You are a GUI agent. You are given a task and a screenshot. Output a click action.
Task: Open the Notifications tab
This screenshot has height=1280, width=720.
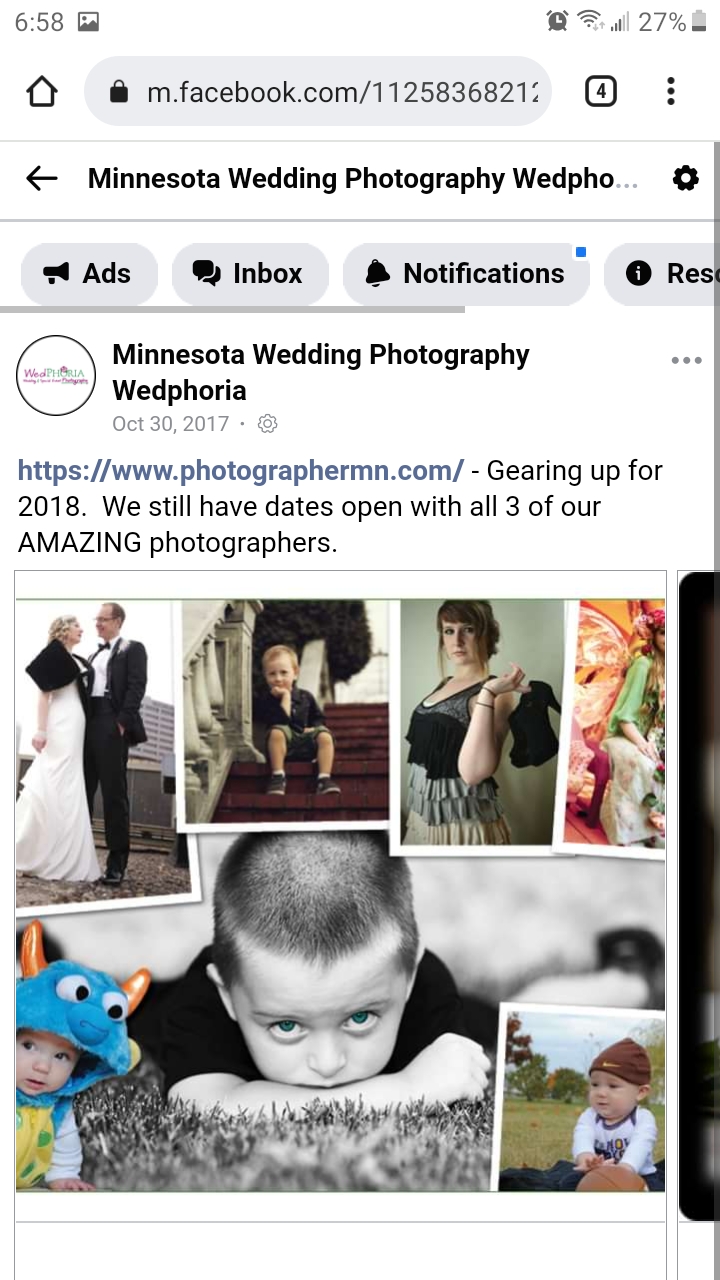(466, 273)
